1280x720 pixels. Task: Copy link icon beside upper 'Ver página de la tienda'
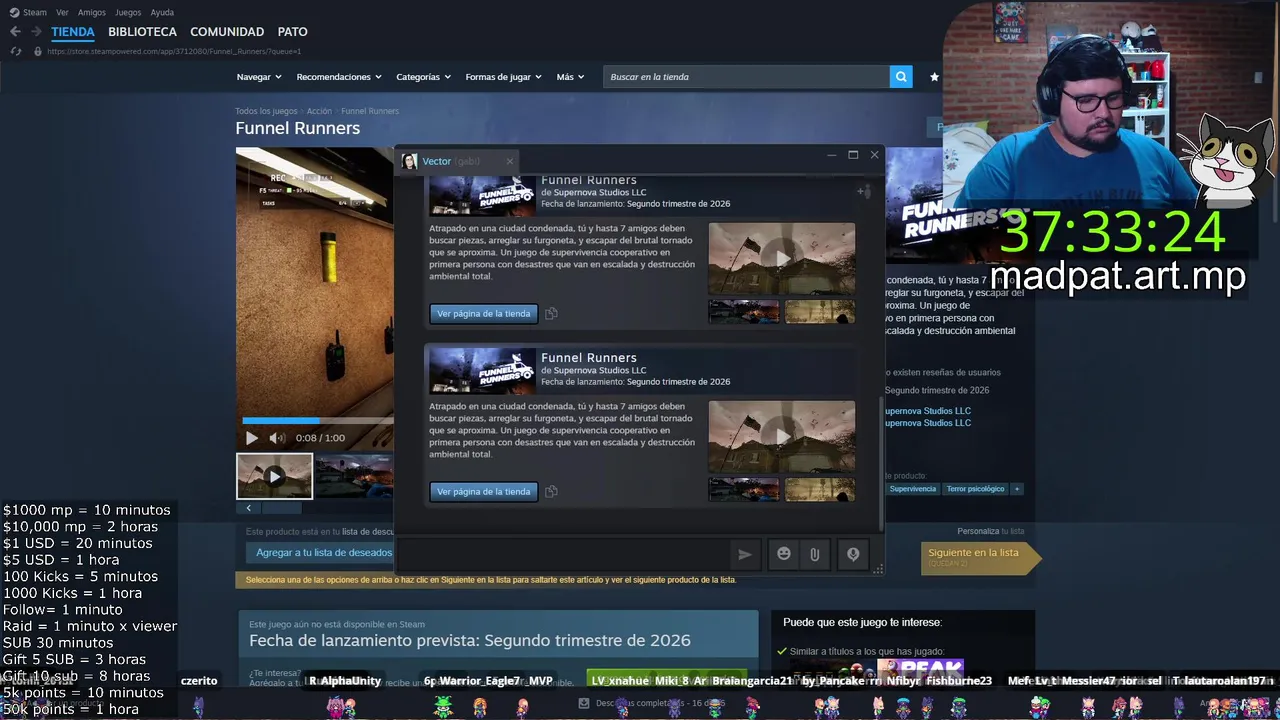point(551,313)
